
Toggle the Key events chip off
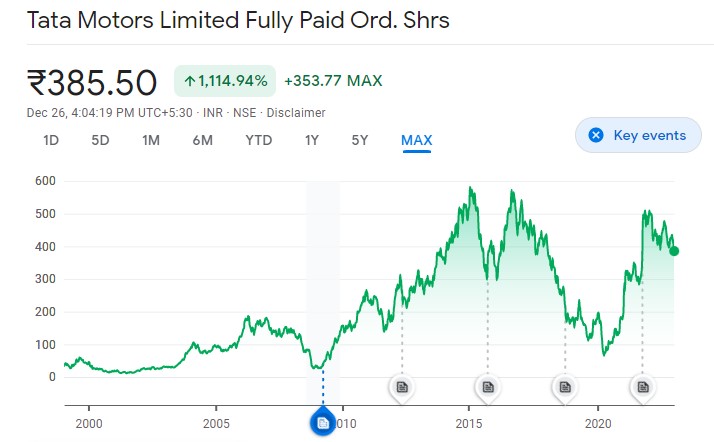coord(637,135)
